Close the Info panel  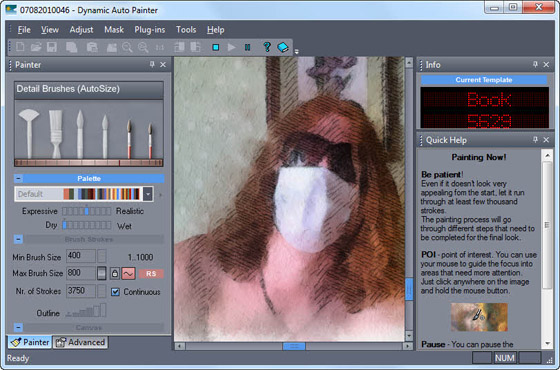[546, 65]
